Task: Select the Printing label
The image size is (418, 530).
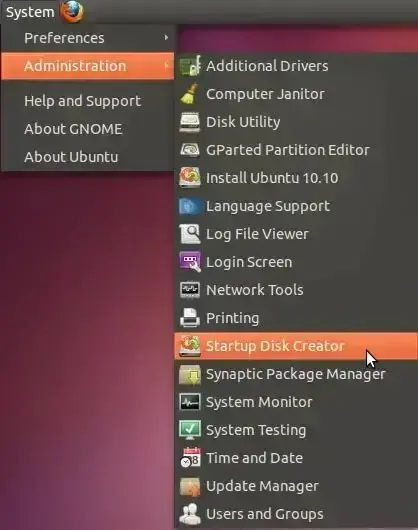Action: coord(232,318)
